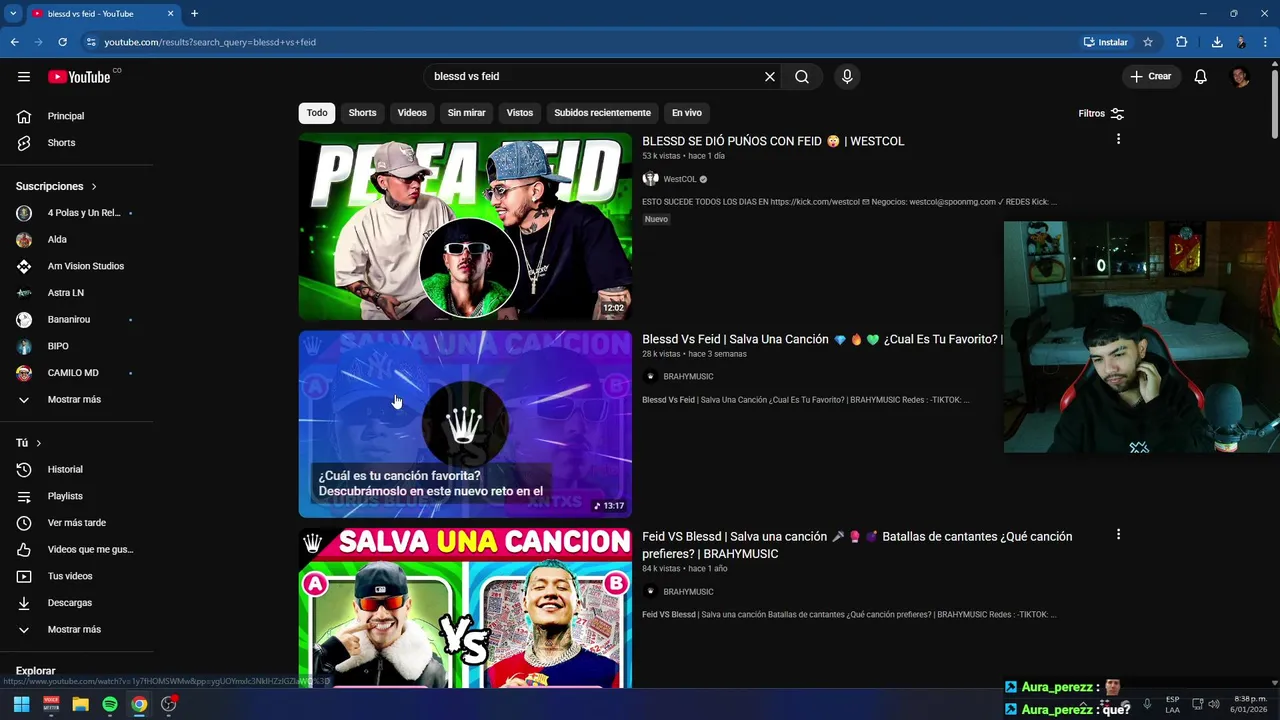Open video title Feid VS Blessd Salva una canción
Image resolution: width=1280 pixels, height=720 pixels.
pyautogui.click(x=857, y=545)
